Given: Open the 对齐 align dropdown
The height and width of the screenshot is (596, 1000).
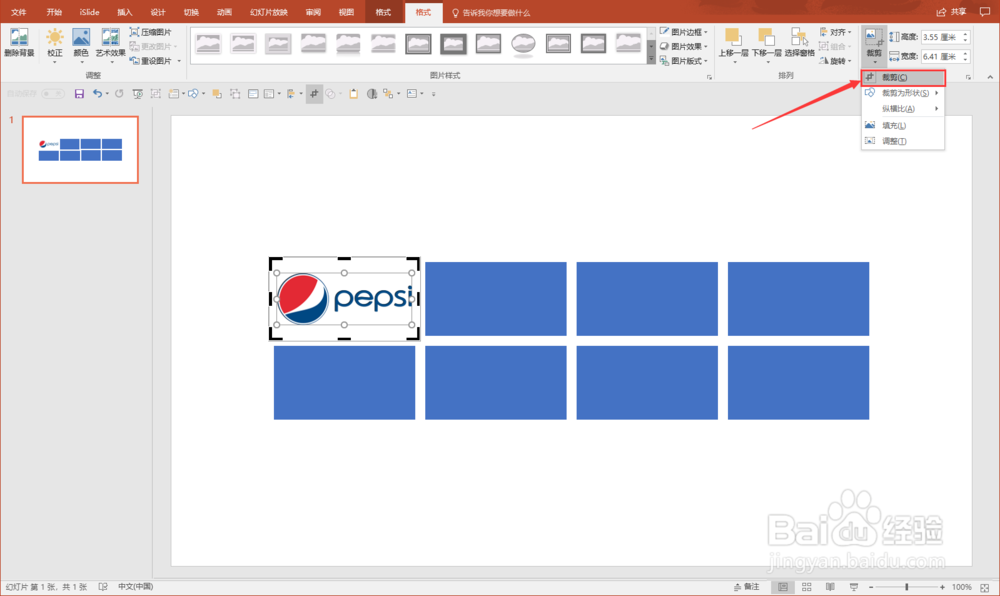Looking at the screenshot, I should click(x=835, y=32).
